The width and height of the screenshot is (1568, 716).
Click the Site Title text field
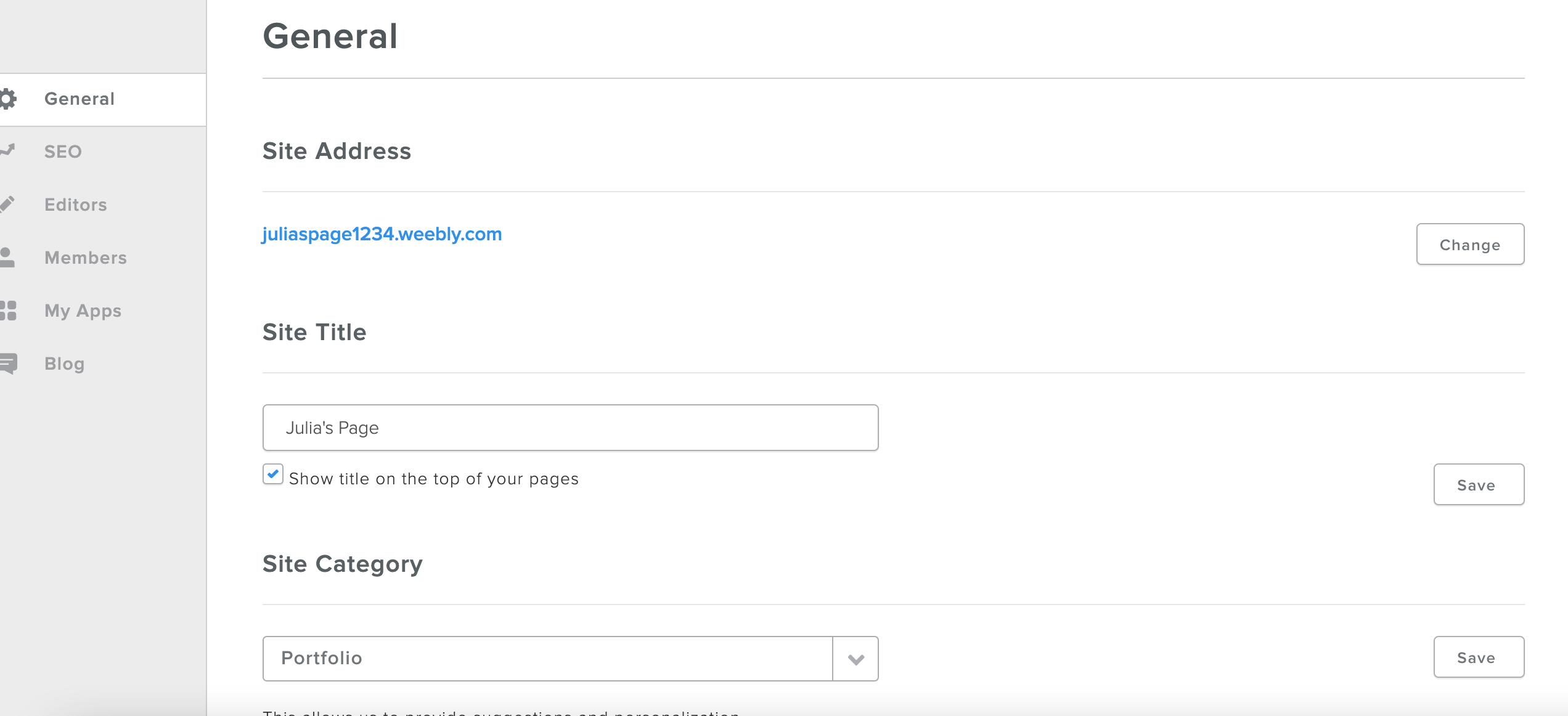570,428
